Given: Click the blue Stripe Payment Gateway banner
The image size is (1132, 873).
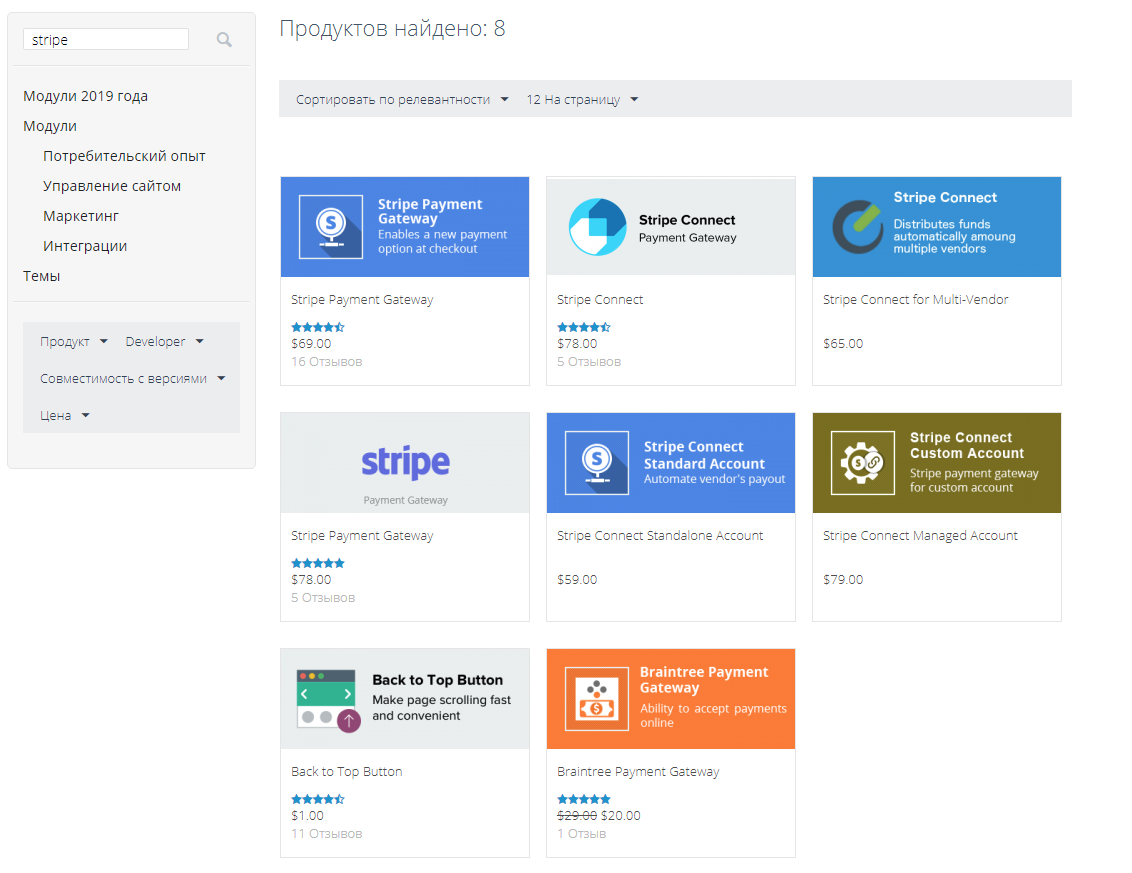Looking at the screenshot, I should 405,227.
